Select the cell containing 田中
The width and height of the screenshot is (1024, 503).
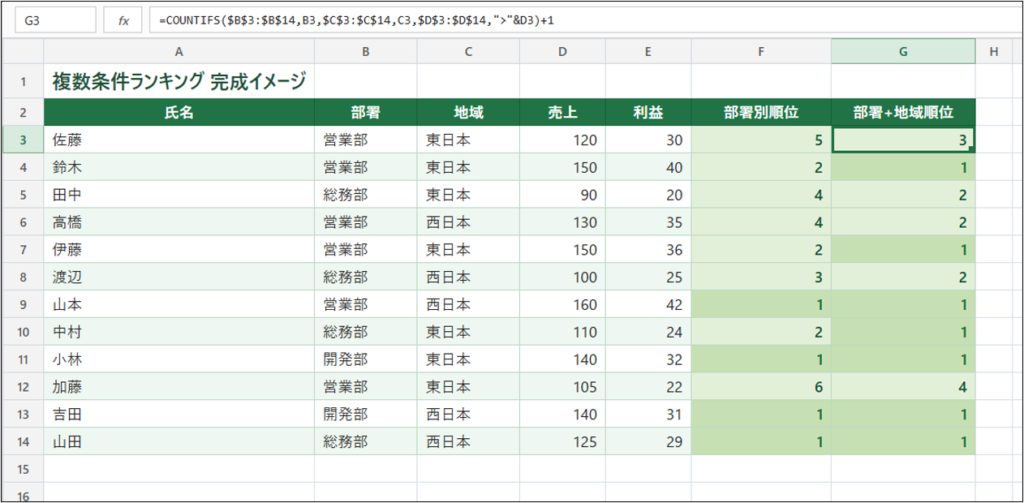point(179,195)
